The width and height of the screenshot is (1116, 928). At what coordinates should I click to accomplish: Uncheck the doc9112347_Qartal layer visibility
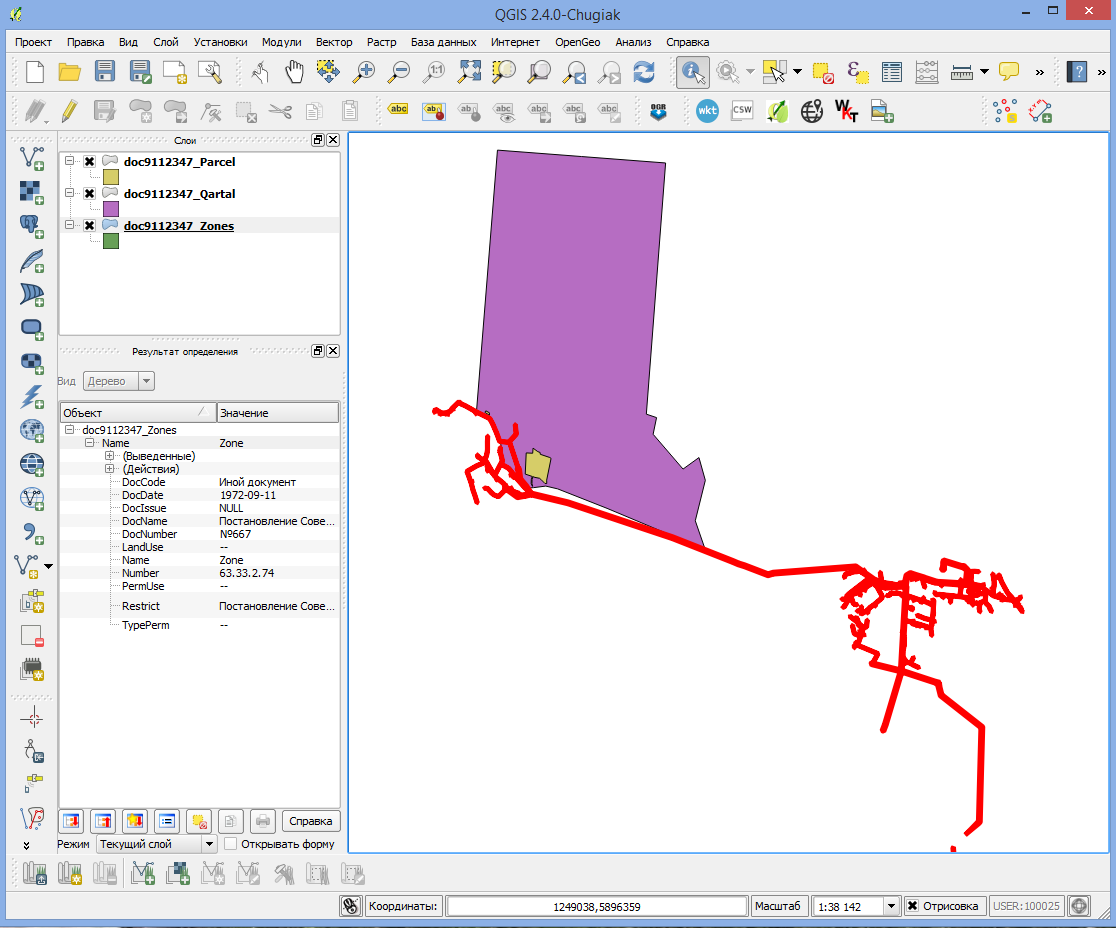click(x=89, y=194)
